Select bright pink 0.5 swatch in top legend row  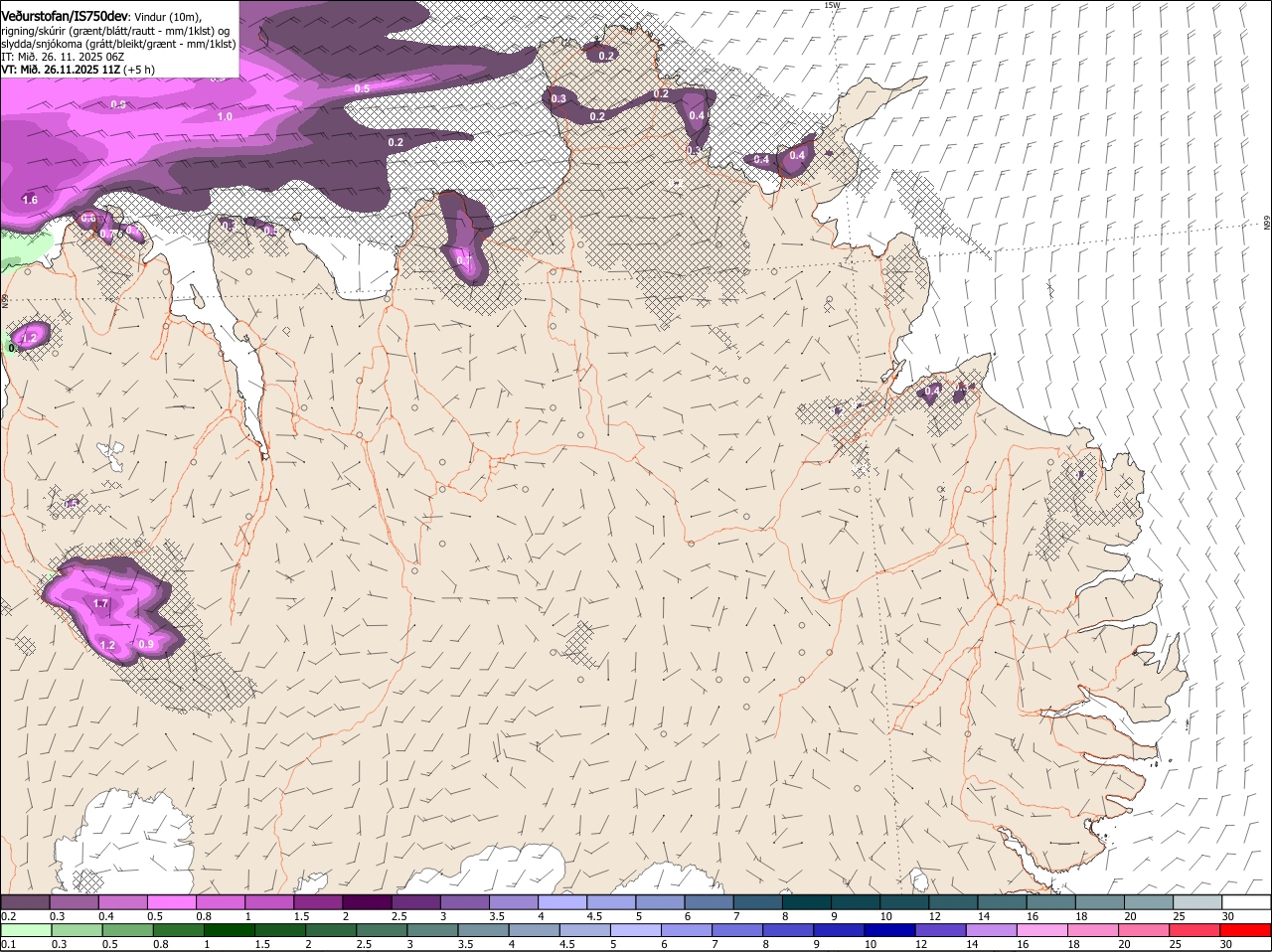171,901
